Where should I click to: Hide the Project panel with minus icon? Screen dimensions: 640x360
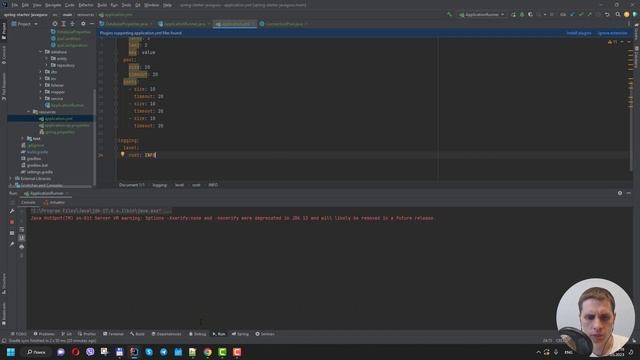[91, 24]
